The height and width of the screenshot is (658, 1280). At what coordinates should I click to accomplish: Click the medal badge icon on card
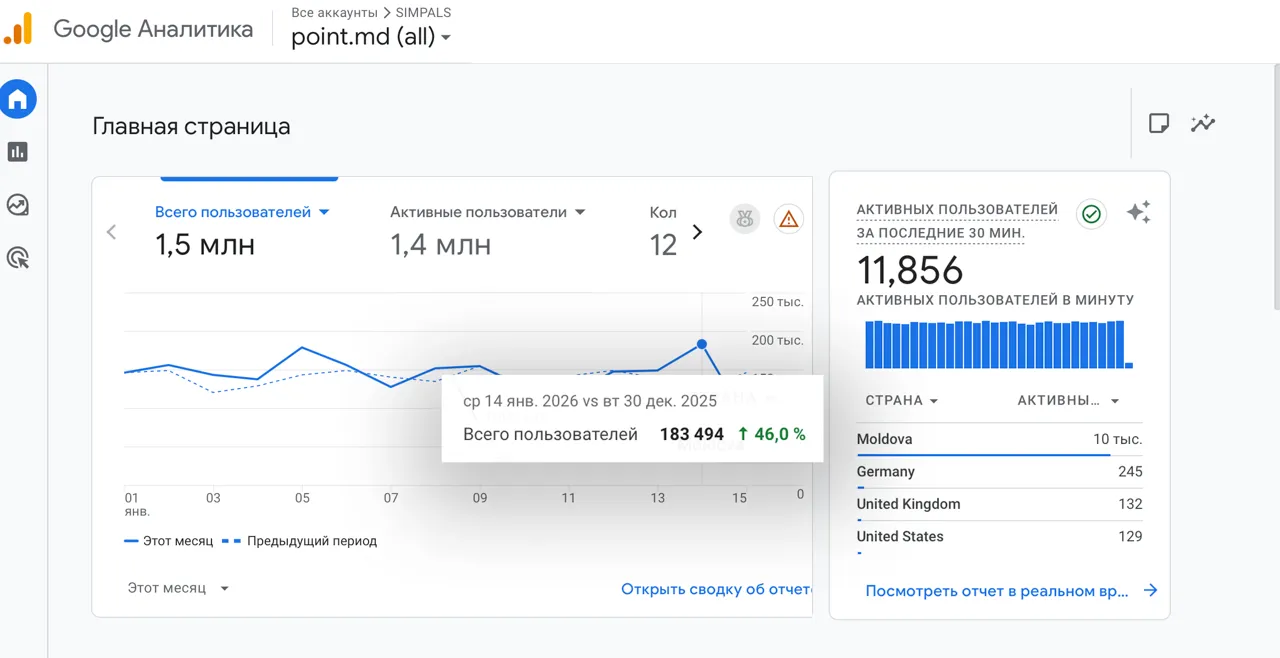coord(744,219)
